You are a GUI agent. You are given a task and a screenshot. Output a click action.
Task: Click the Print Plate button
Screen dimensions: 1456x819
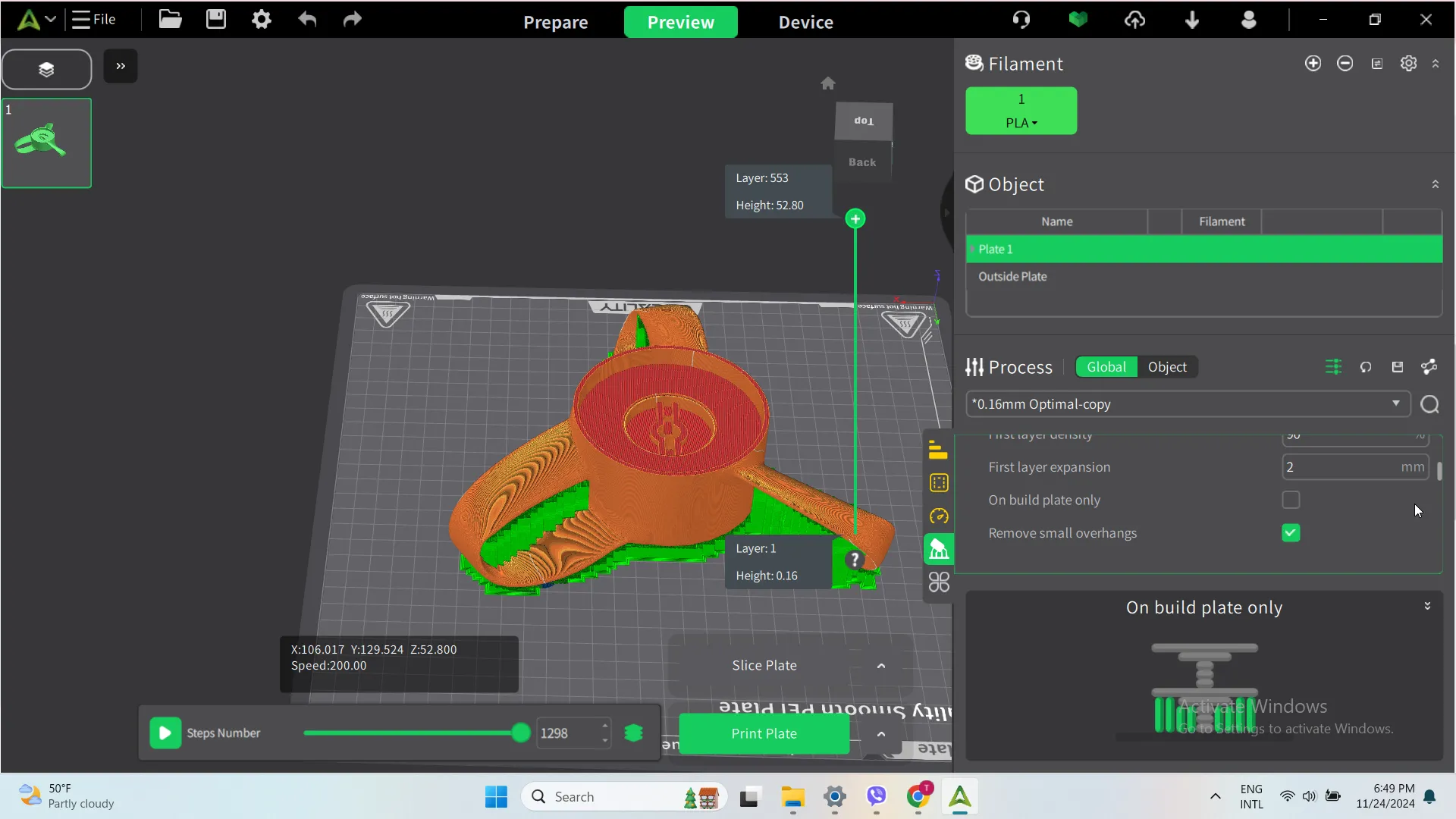pos(764,734)
